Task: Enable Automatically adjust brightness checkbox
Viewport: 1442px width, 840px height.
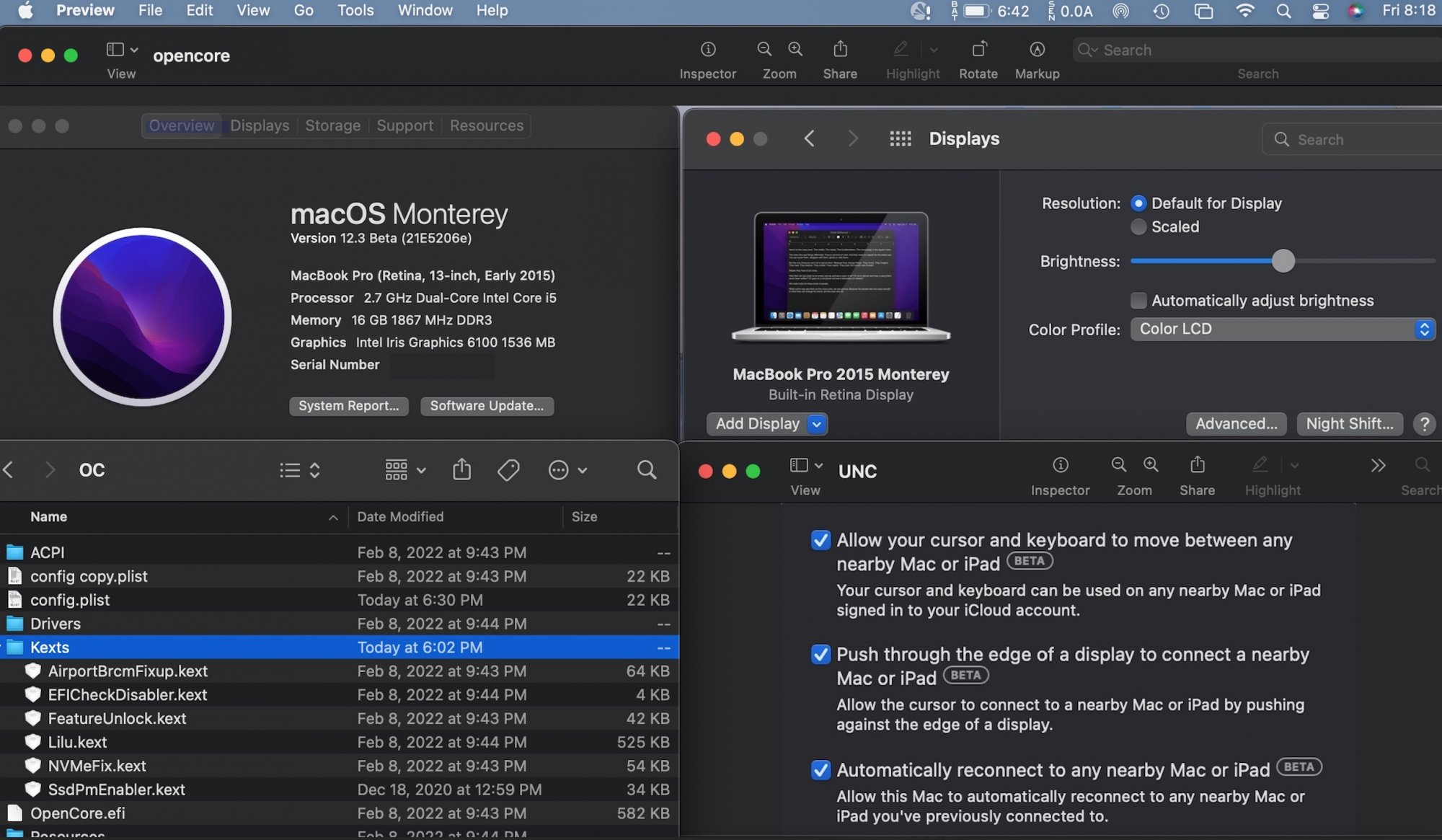Action: tap(1138, 301)
